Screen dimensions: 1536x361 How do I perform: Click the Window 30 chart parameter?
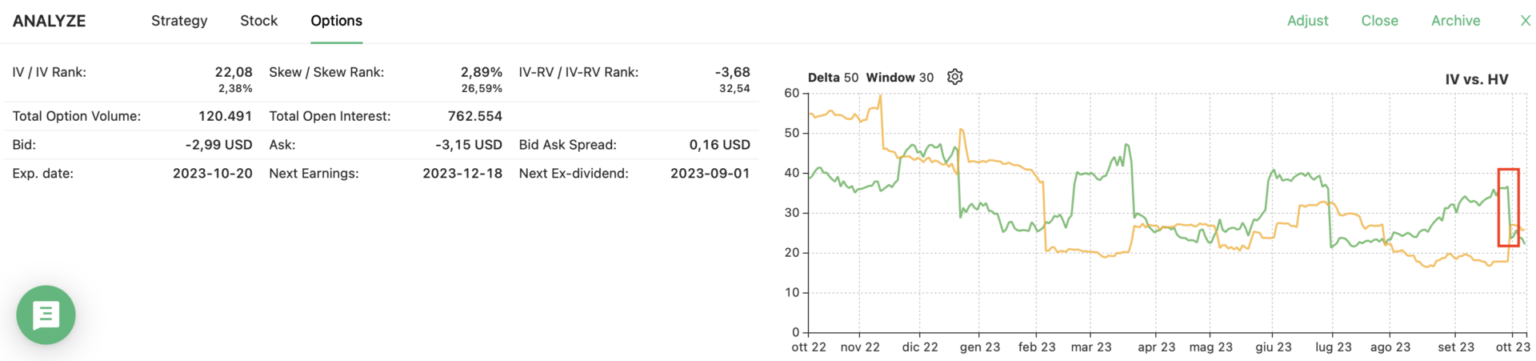[x=900, y=78]
